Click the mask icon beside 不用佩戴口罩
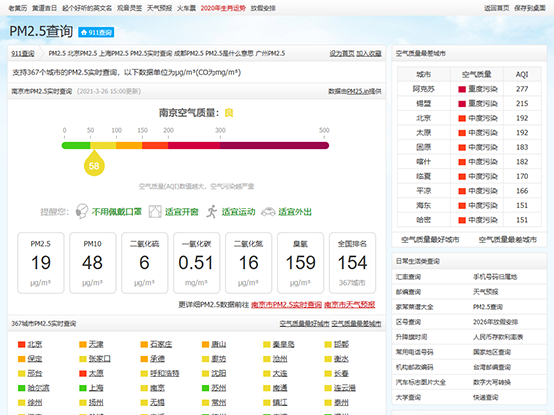Image resolution: width=554 pixels, height=415 pixels. pyautogui.click(x=82, y=212)
